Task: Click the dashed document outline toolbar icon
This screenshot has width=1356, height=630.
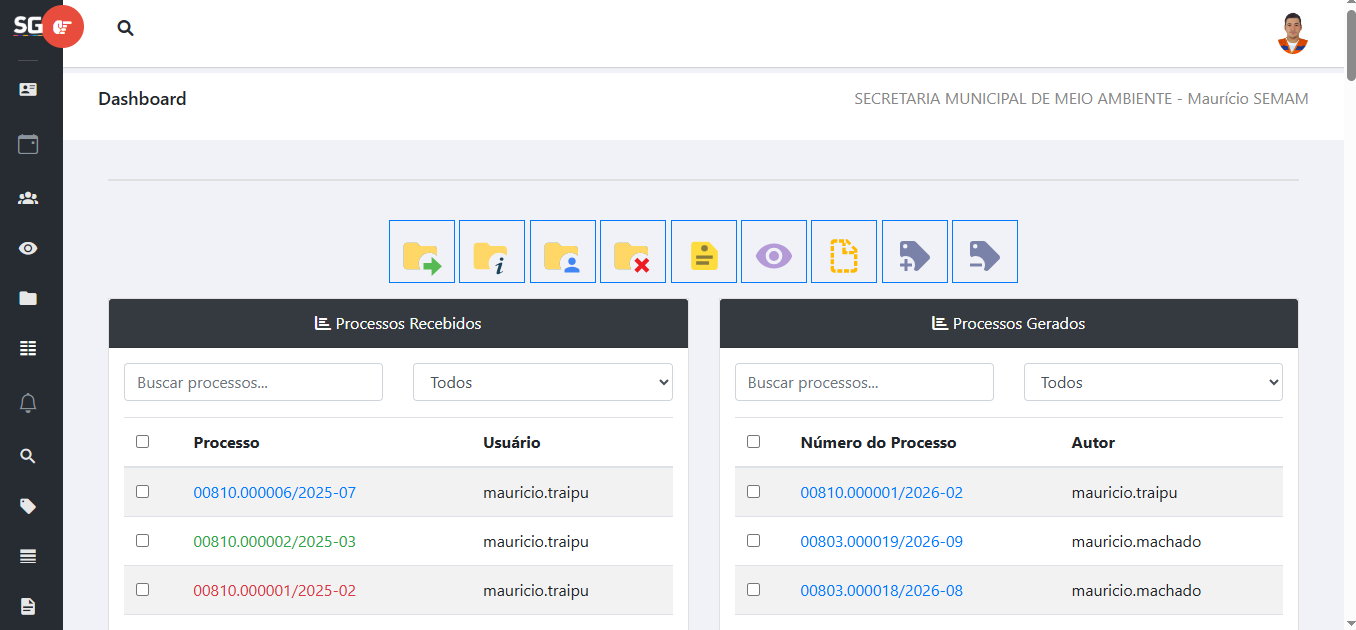Action: (x=844, y=252)
